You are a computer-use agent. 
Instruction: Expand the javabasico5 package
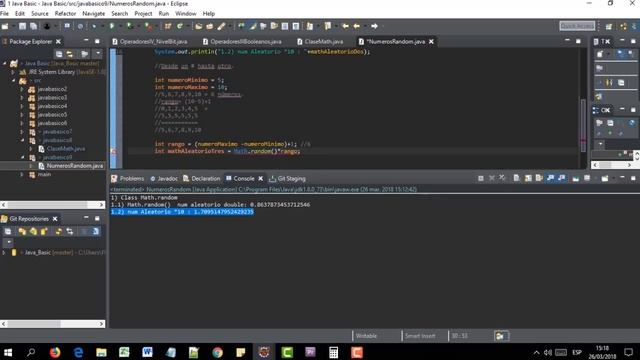point(22,115)
